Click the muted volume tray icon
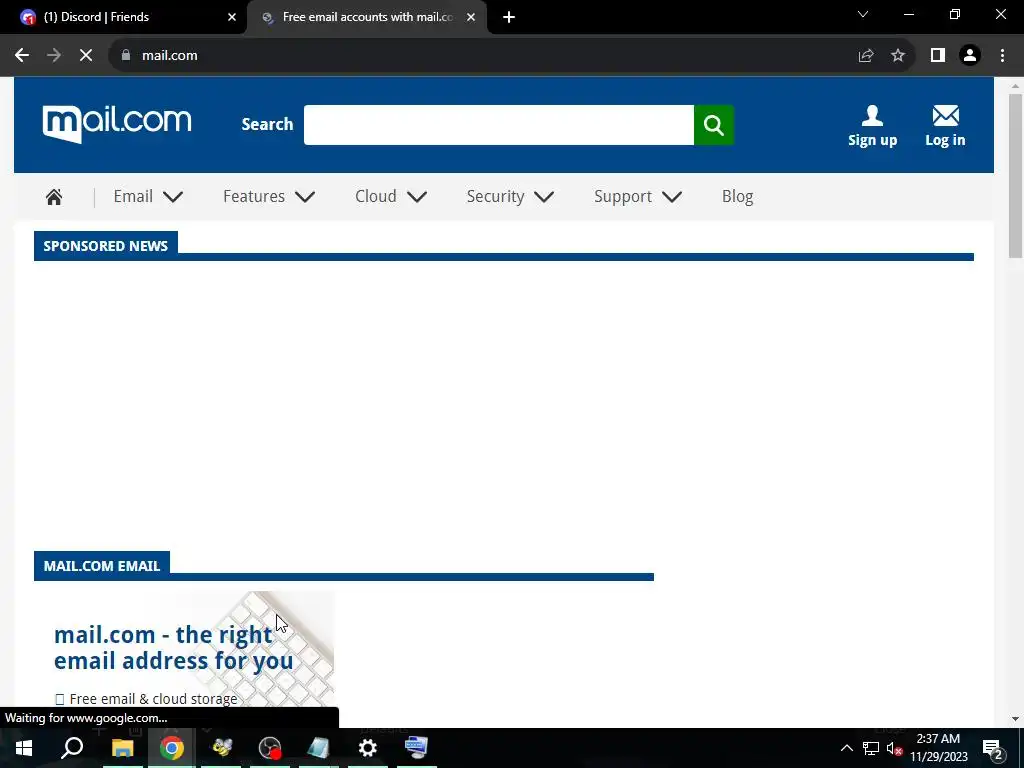Viewport: 1024px width, 768px height. point(895,748)
